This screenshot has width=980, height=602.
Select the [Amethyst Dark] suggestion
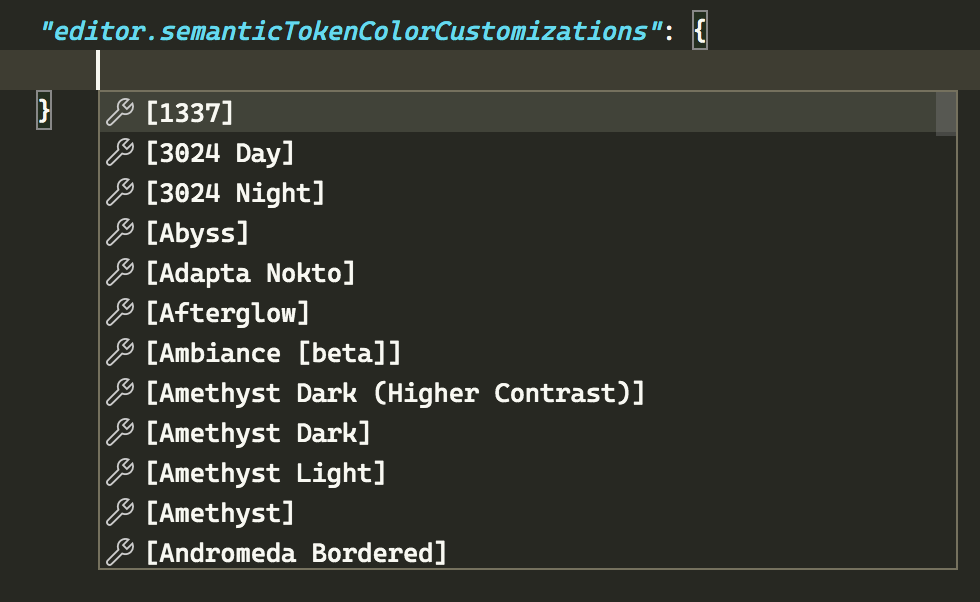(260, 433)
